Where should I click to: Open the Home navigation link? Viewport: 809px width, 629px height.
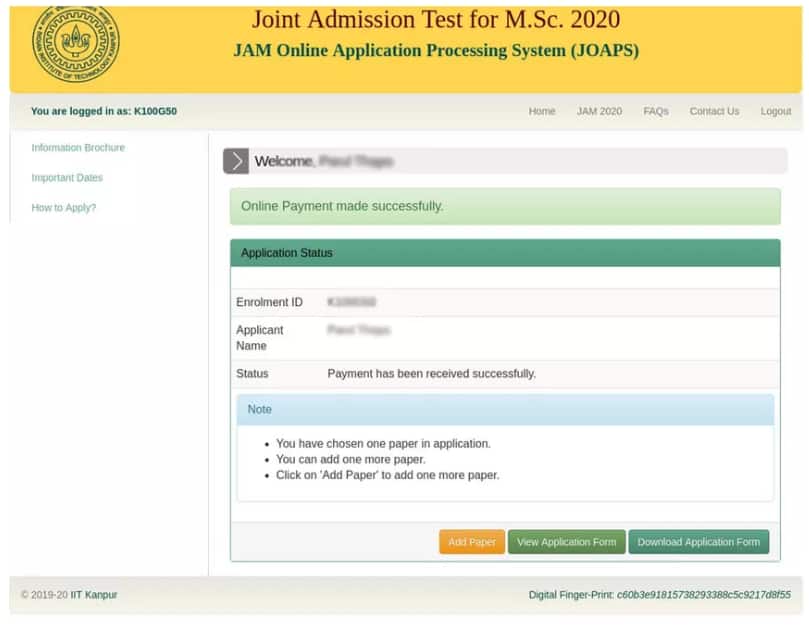541,111
